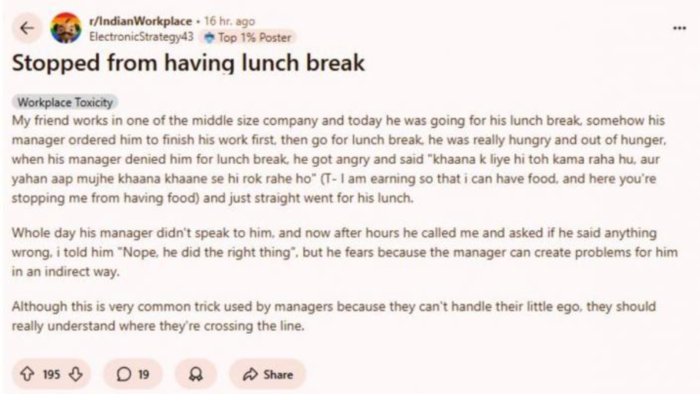Click the Share button label
This screenshot has height=394, width=700.
point(278,374)
